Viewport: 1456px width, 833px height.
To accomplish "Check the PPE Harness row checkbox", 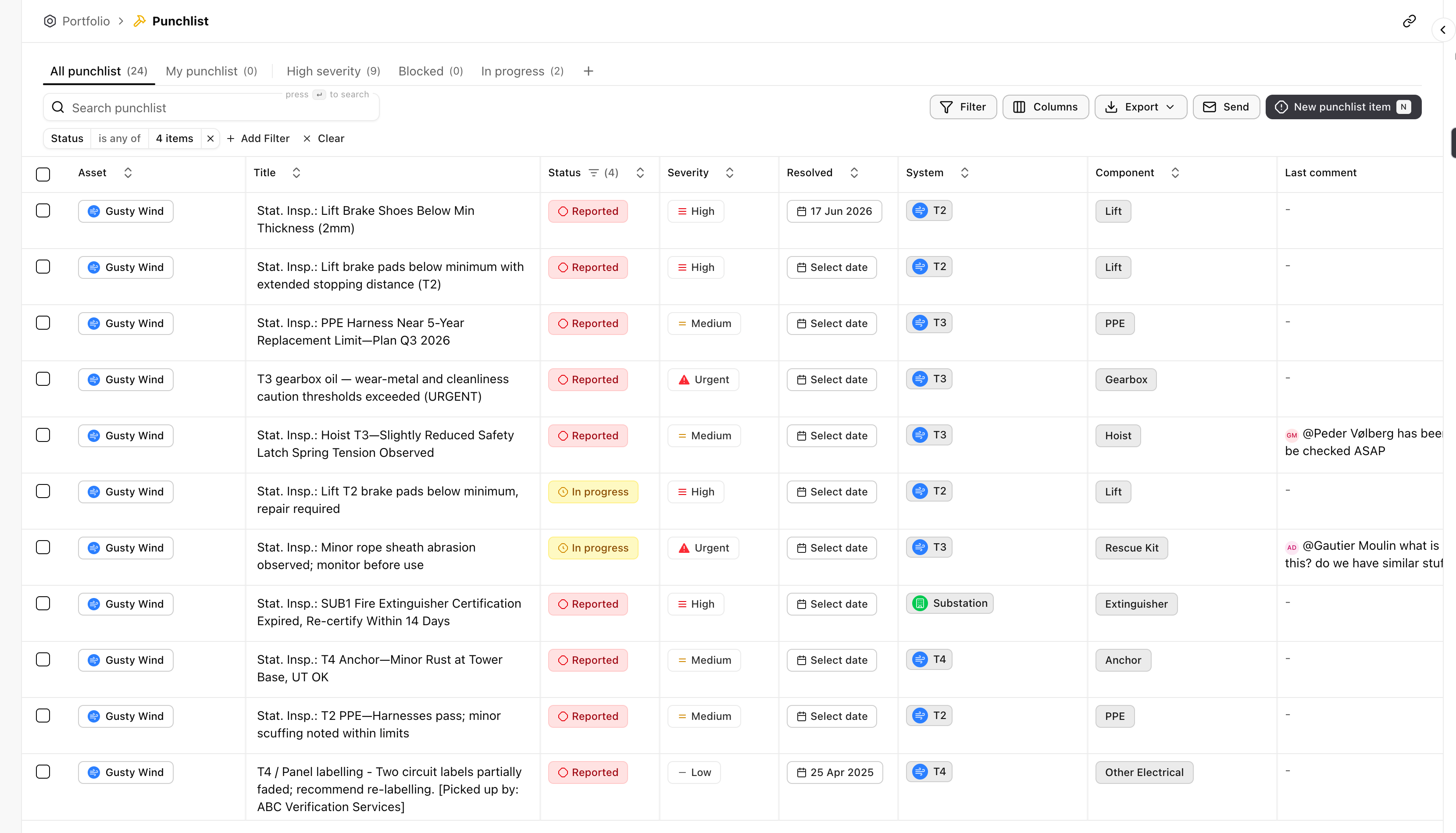I will [x=43, y=323].
